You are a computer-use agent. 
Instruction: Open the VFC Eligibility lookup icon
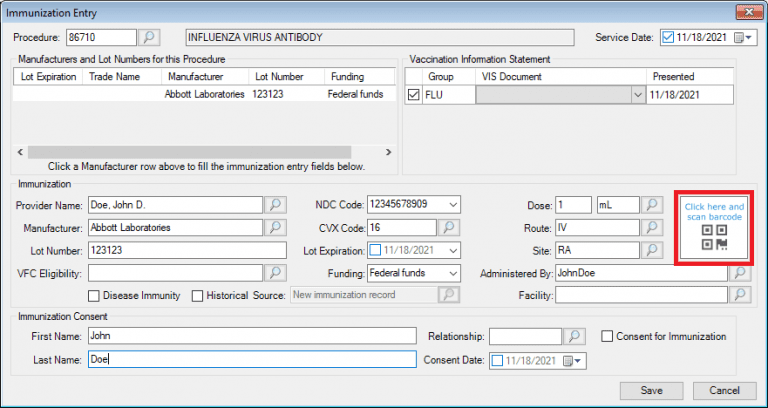pos(275,272)
